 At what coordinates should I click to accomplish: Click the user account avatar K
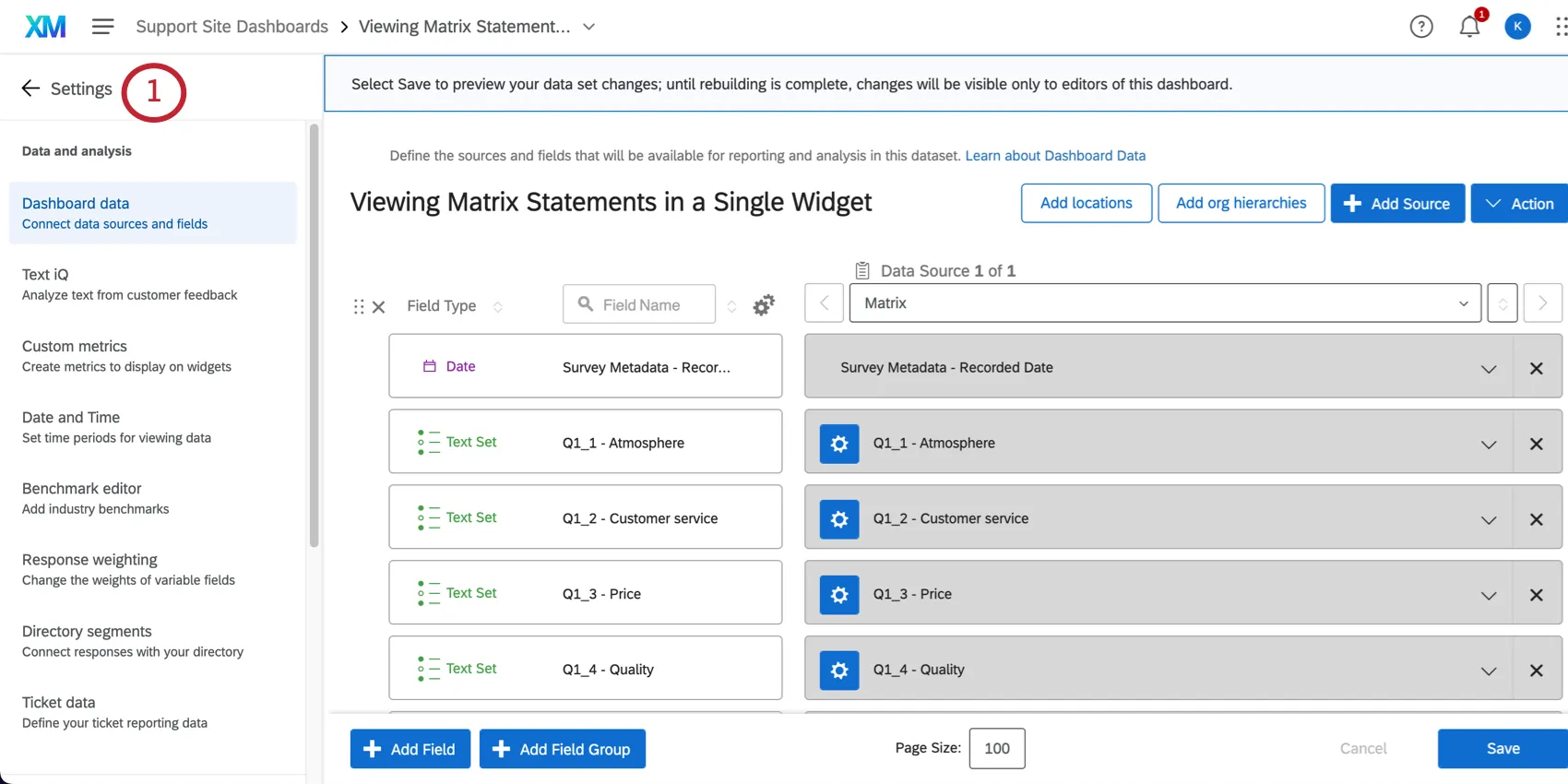(1517, 27)
